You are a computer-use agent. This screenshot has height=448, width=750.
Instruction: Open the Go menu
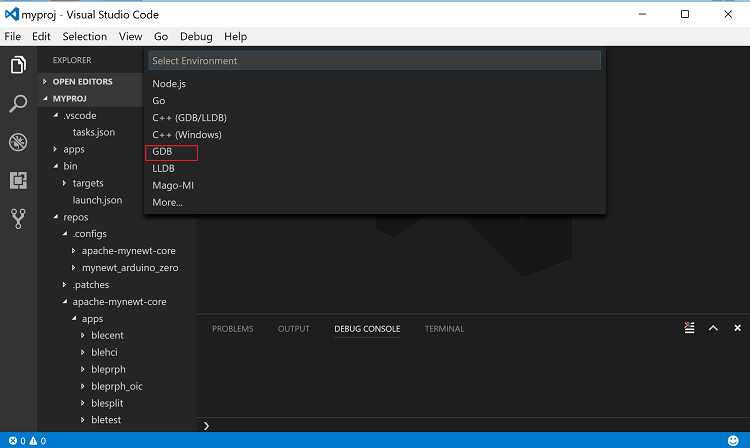coord(161,37)
